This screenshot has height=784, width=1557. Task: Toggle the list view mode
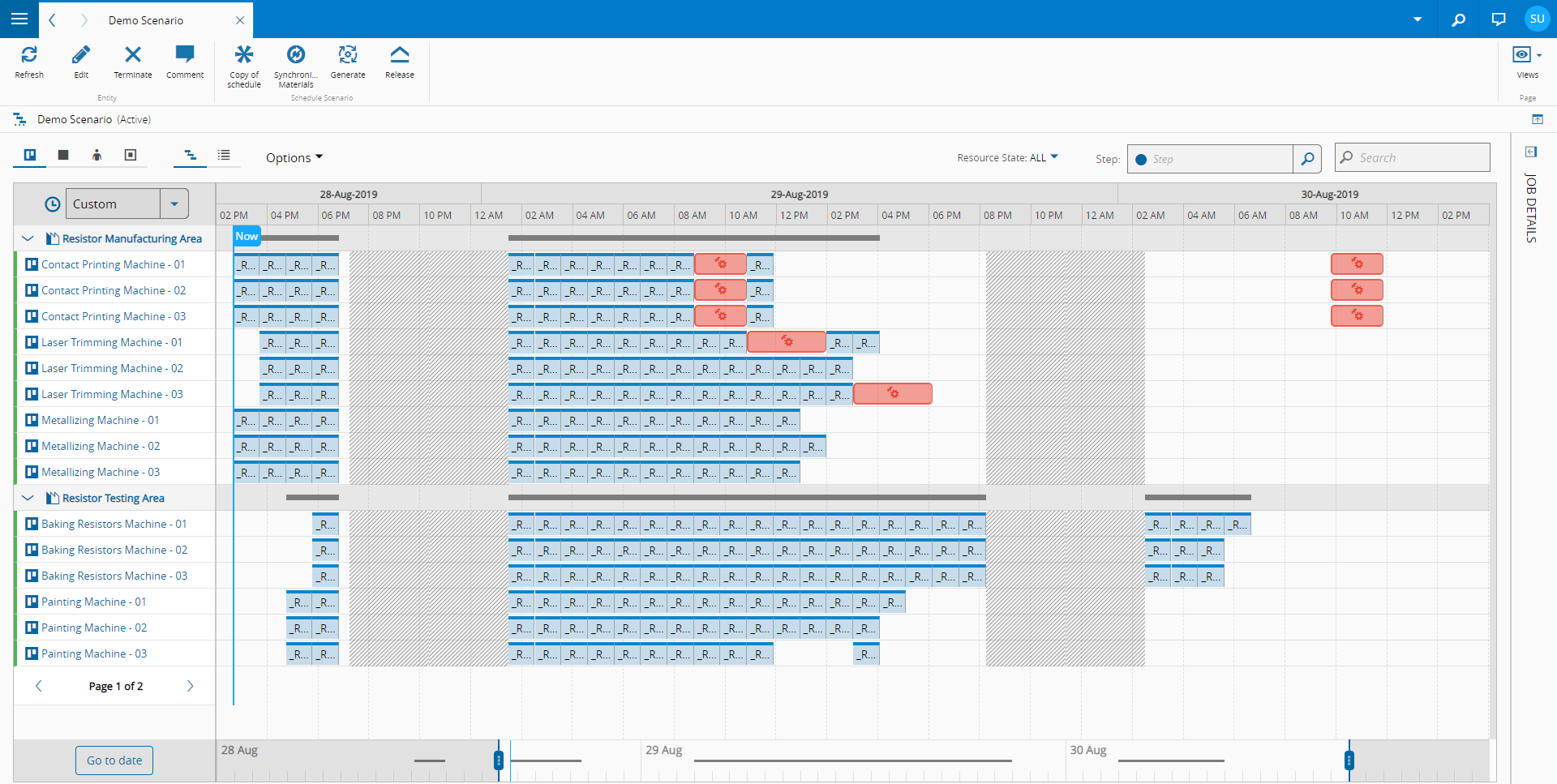(224, 155)
